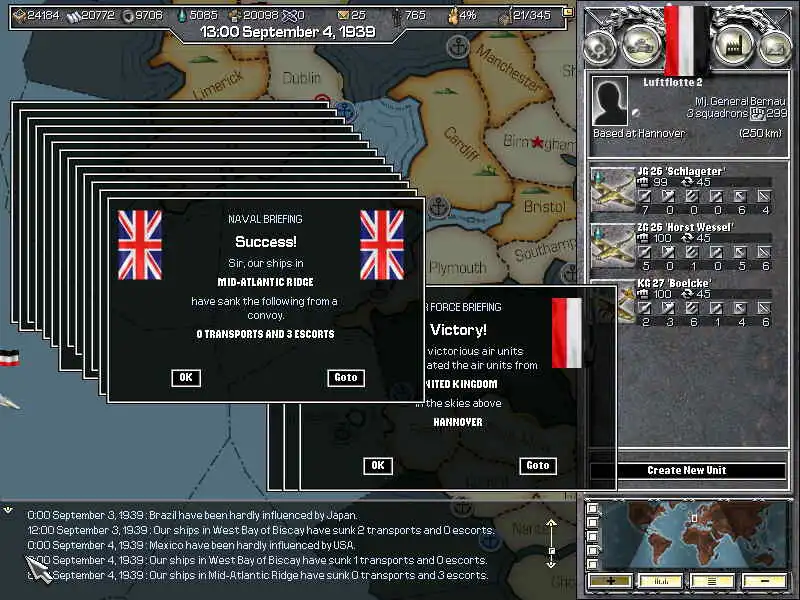This screenshot has width=800, height=600.
Task: Click Goto in the Naval Briefing dialog
Action: (345, 378)
